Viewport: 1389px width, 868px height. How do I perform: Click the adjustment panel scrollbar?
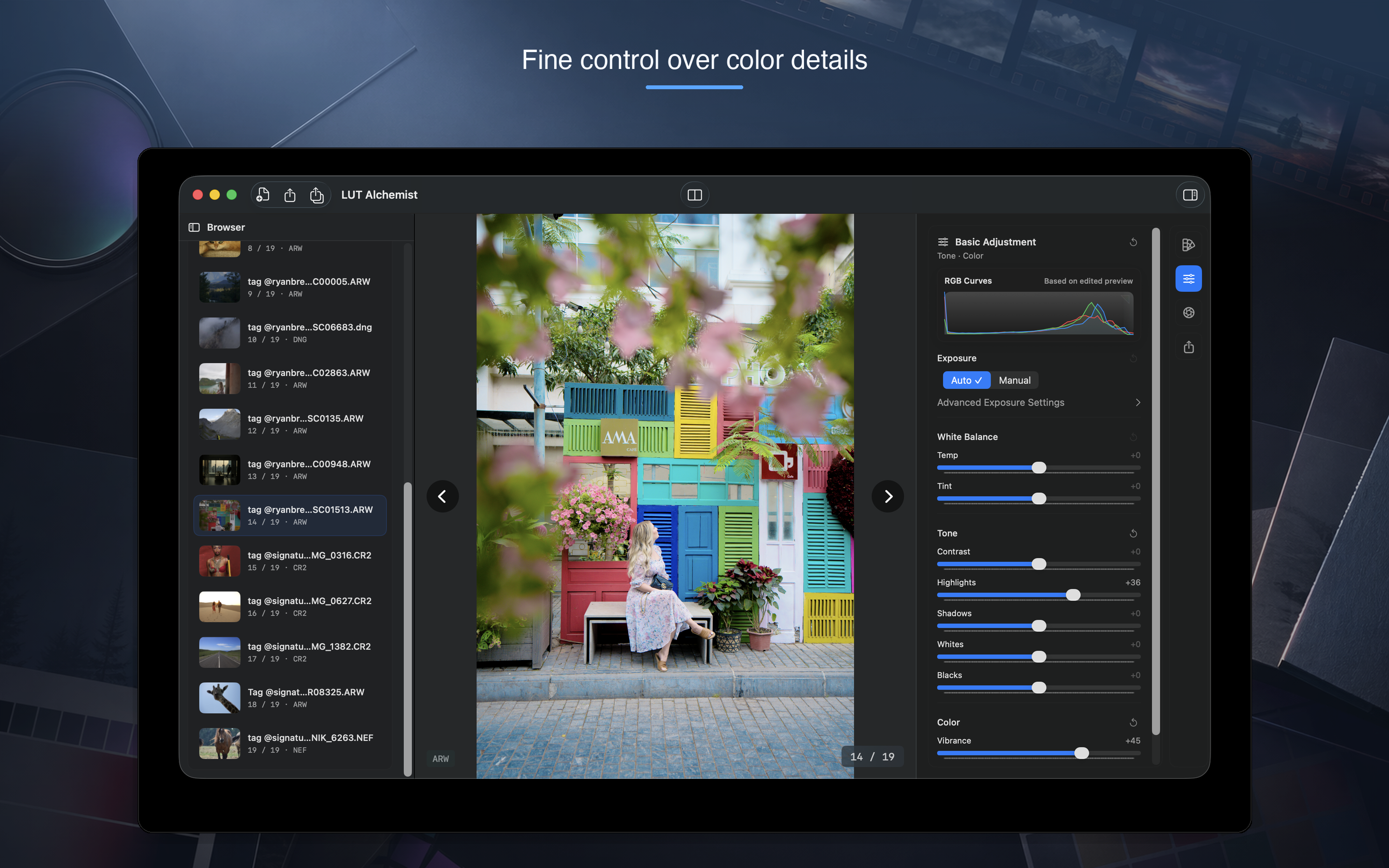click(x=1156, y=481)
